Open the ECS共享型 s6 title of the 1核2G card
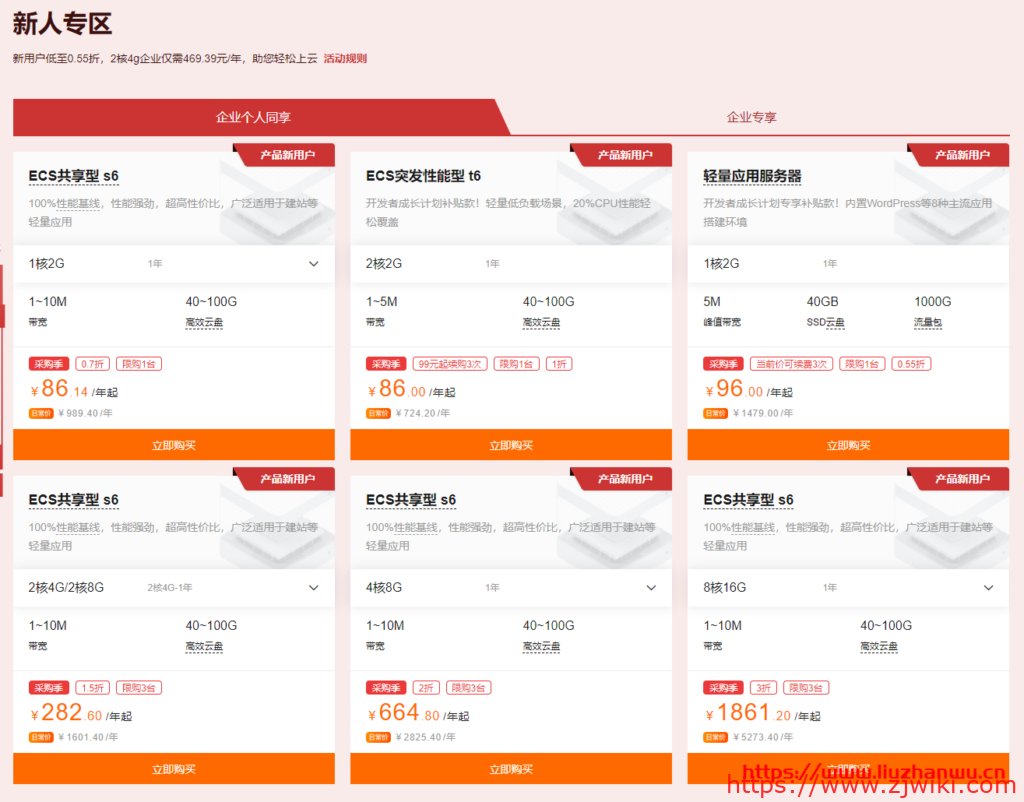 pyautogui.click(x=74, y=176)
